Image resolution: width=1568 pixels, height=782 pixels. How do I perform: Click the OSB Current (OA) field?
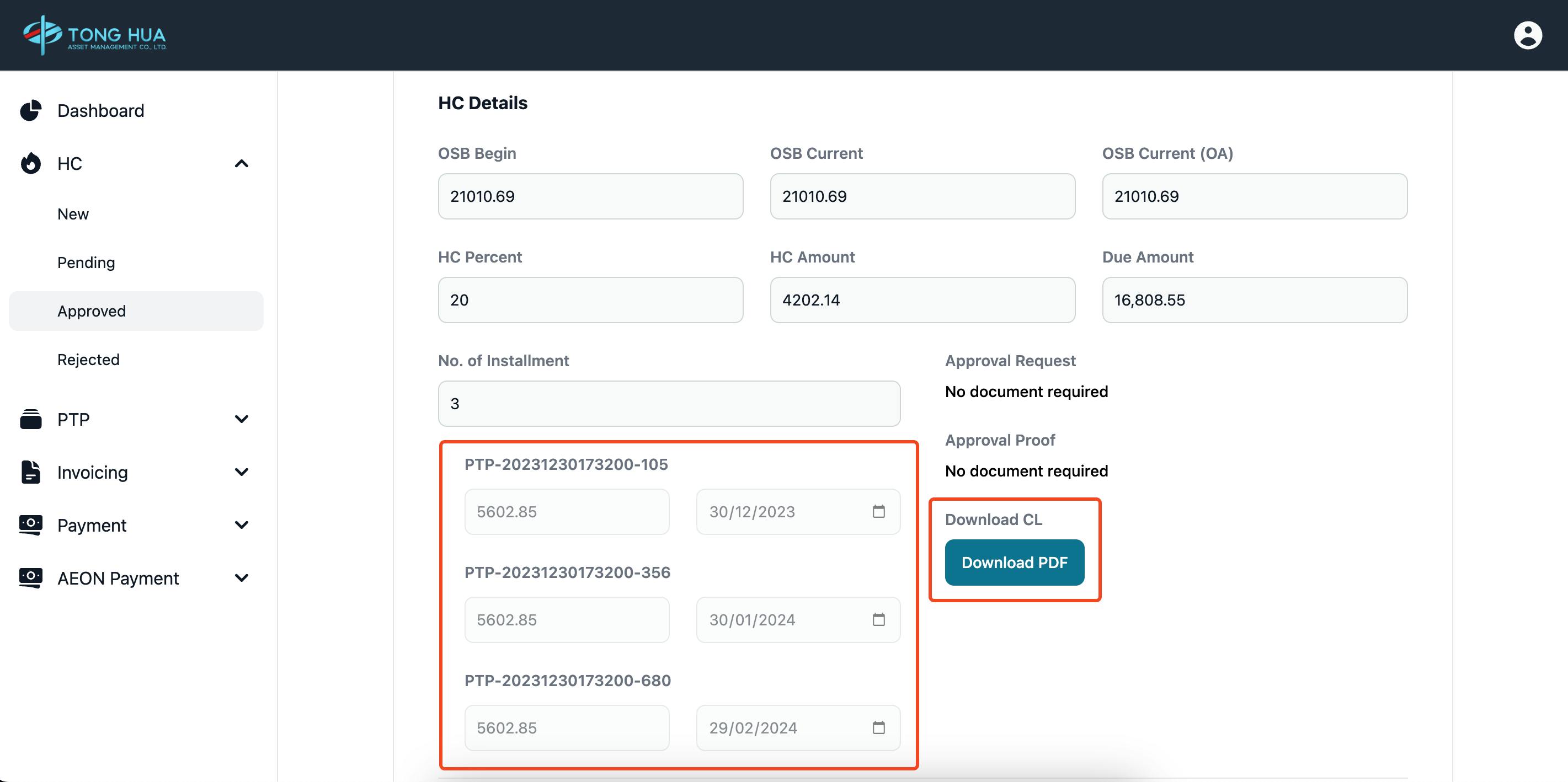1255,196
